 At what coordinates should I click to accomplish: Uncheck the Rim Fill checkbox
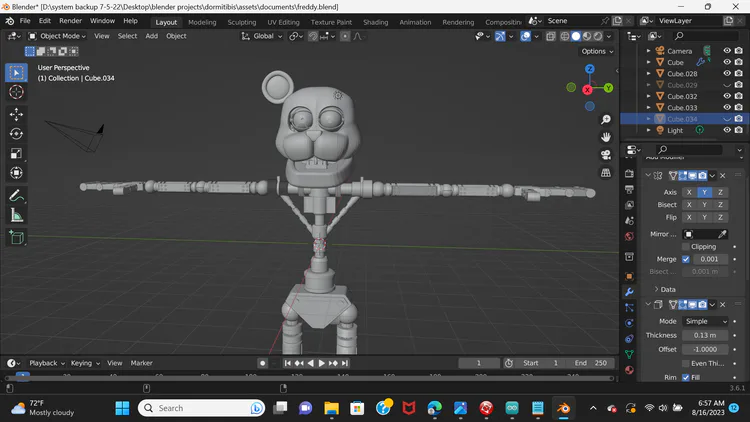point(686,377)
